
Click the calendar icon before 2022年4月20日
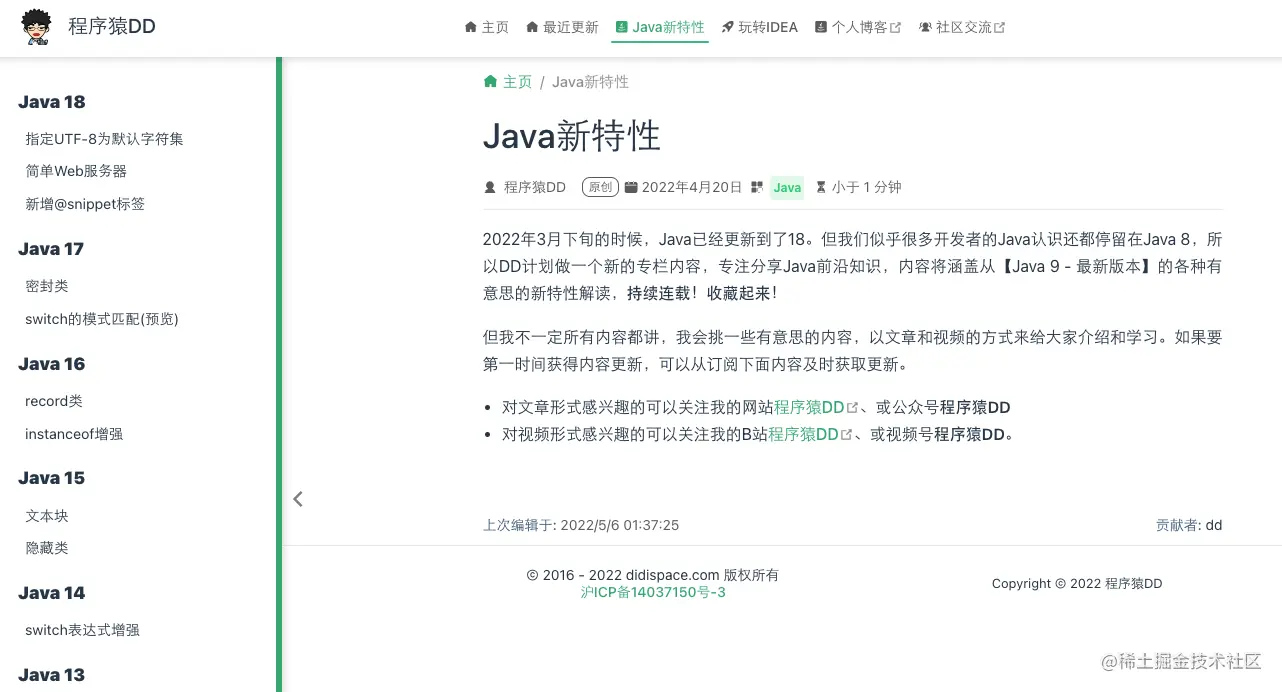[634, 187]
